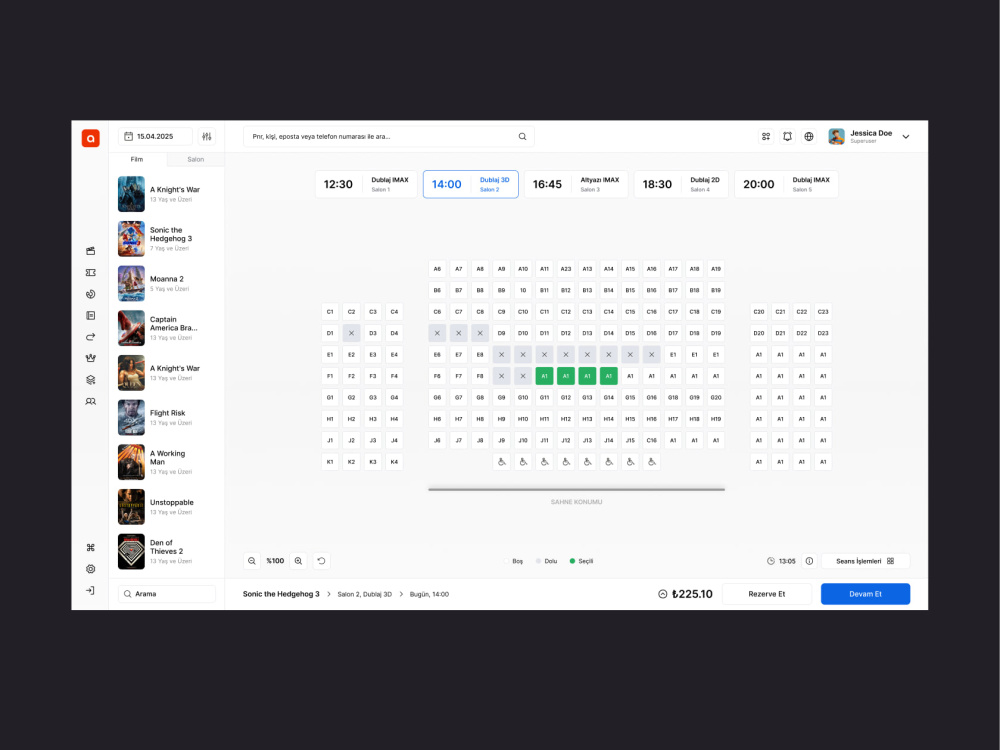Reset seat map zoom rotation icon
The image size is (1000, 750).
(321, 561)
